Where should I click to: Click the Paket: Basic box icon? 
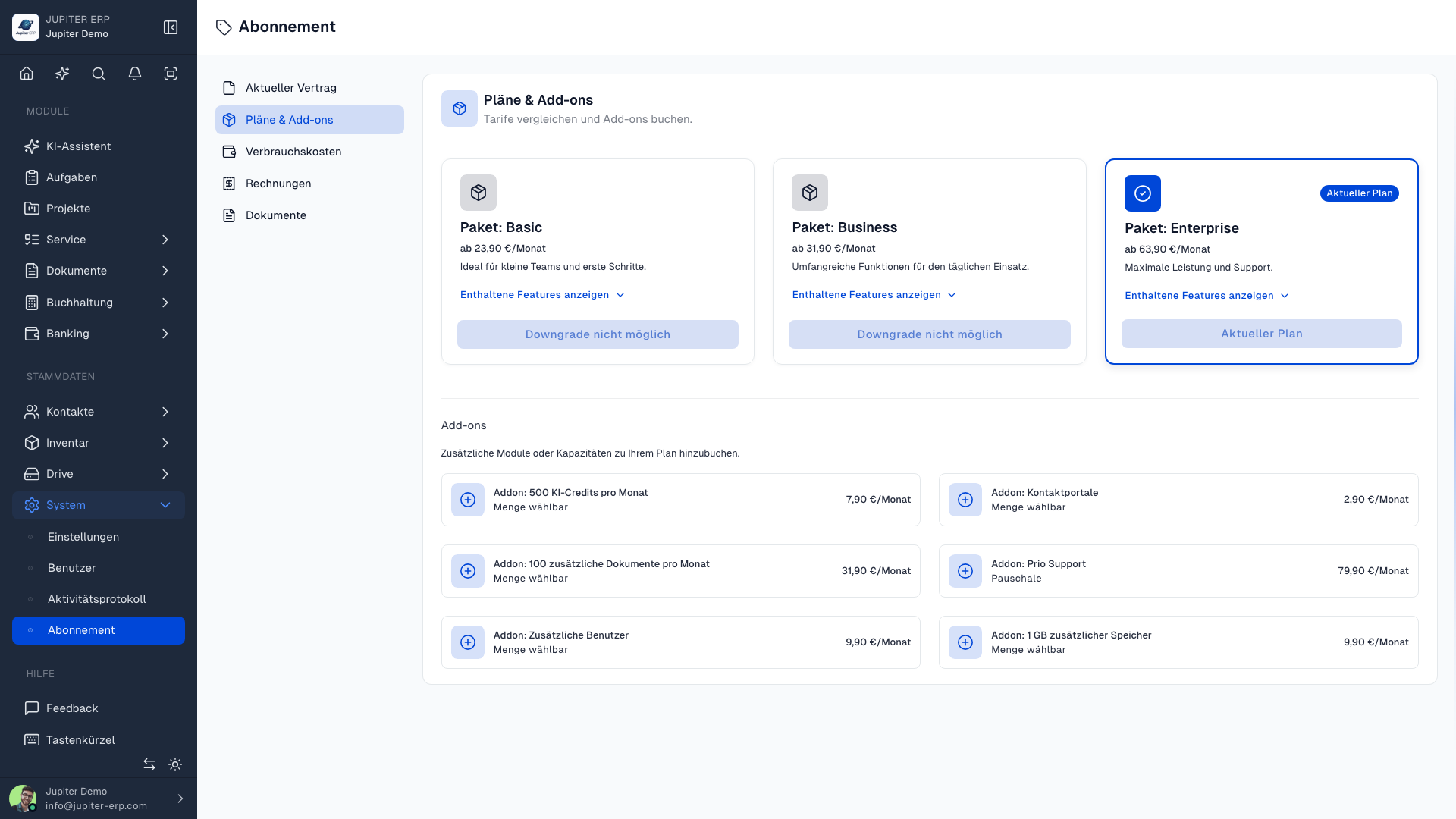click(479, 193)
